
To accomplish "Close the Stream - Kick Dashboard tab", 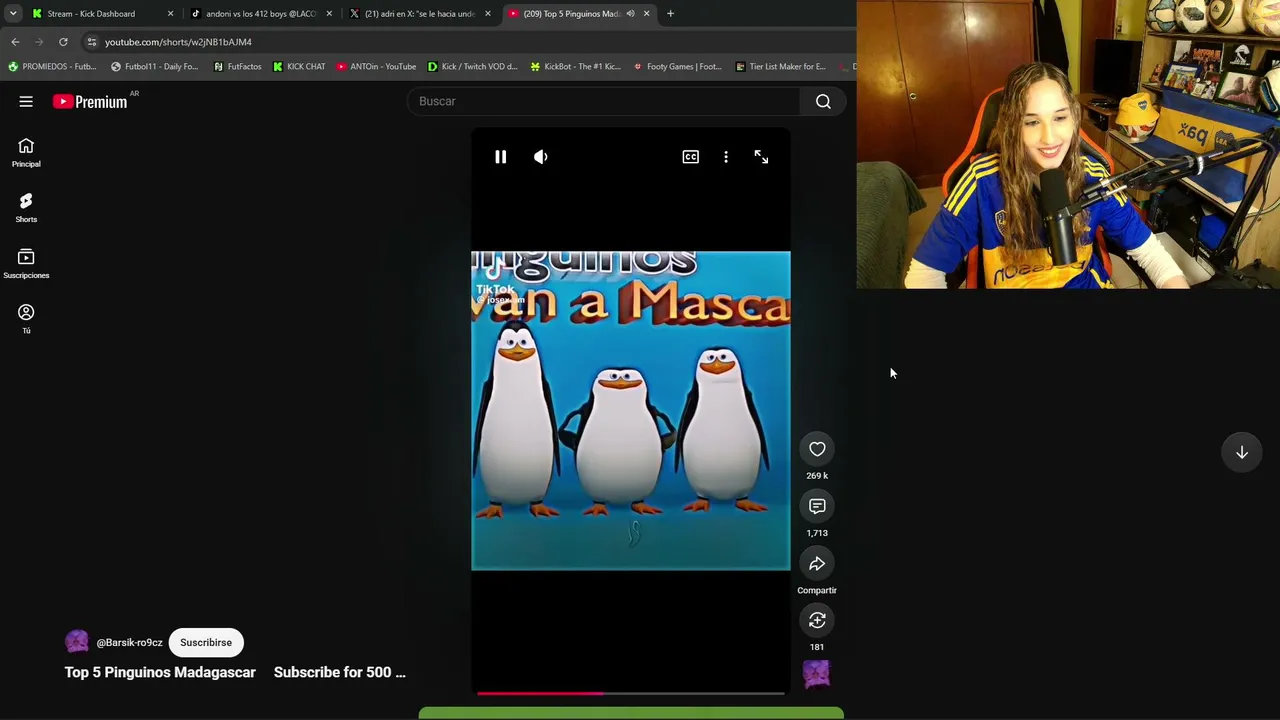I will [x=170, y=14].
